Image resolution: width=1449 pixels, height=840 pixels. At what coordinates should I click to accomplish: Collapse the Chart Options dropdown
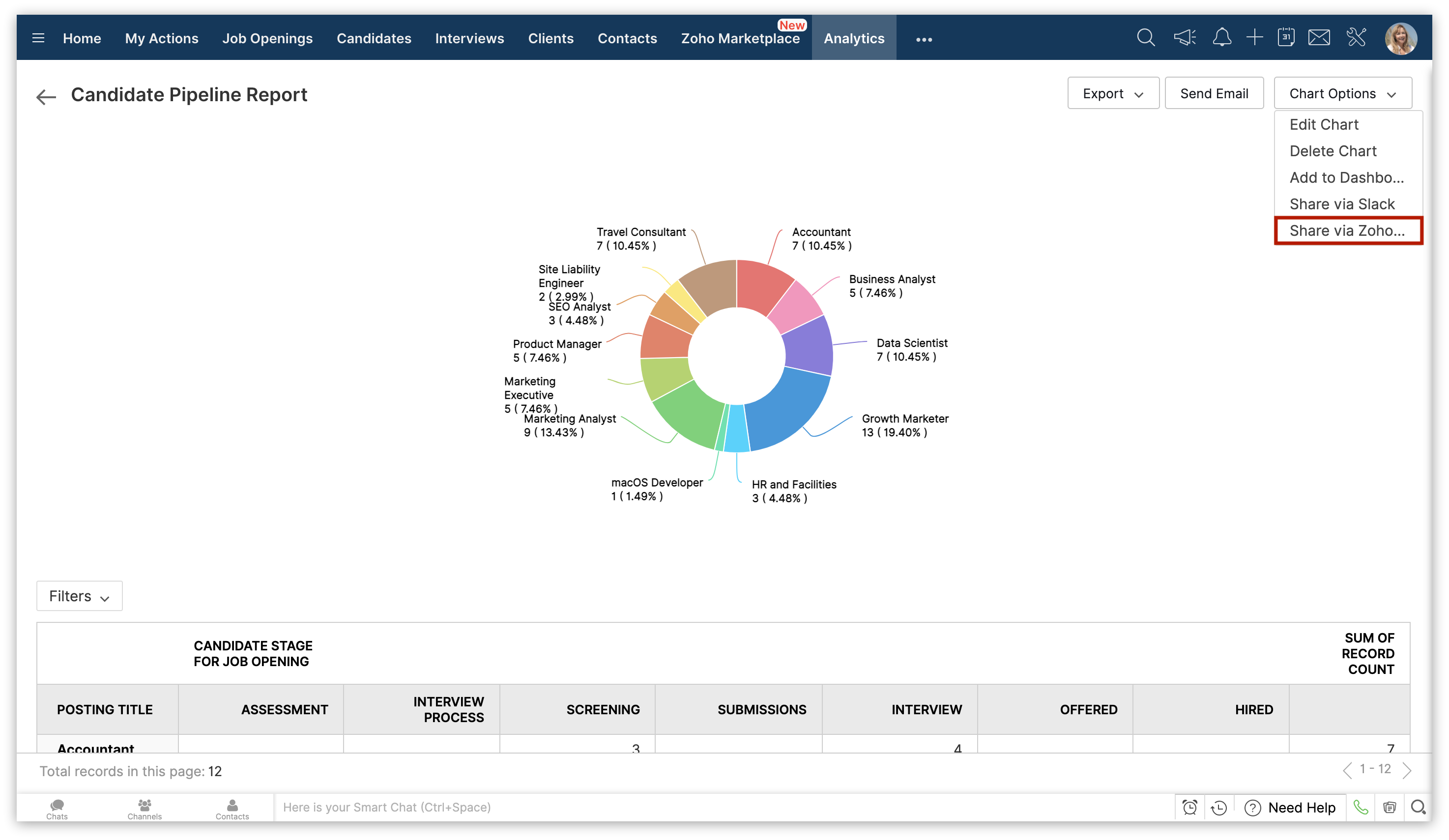[1343, 93]
